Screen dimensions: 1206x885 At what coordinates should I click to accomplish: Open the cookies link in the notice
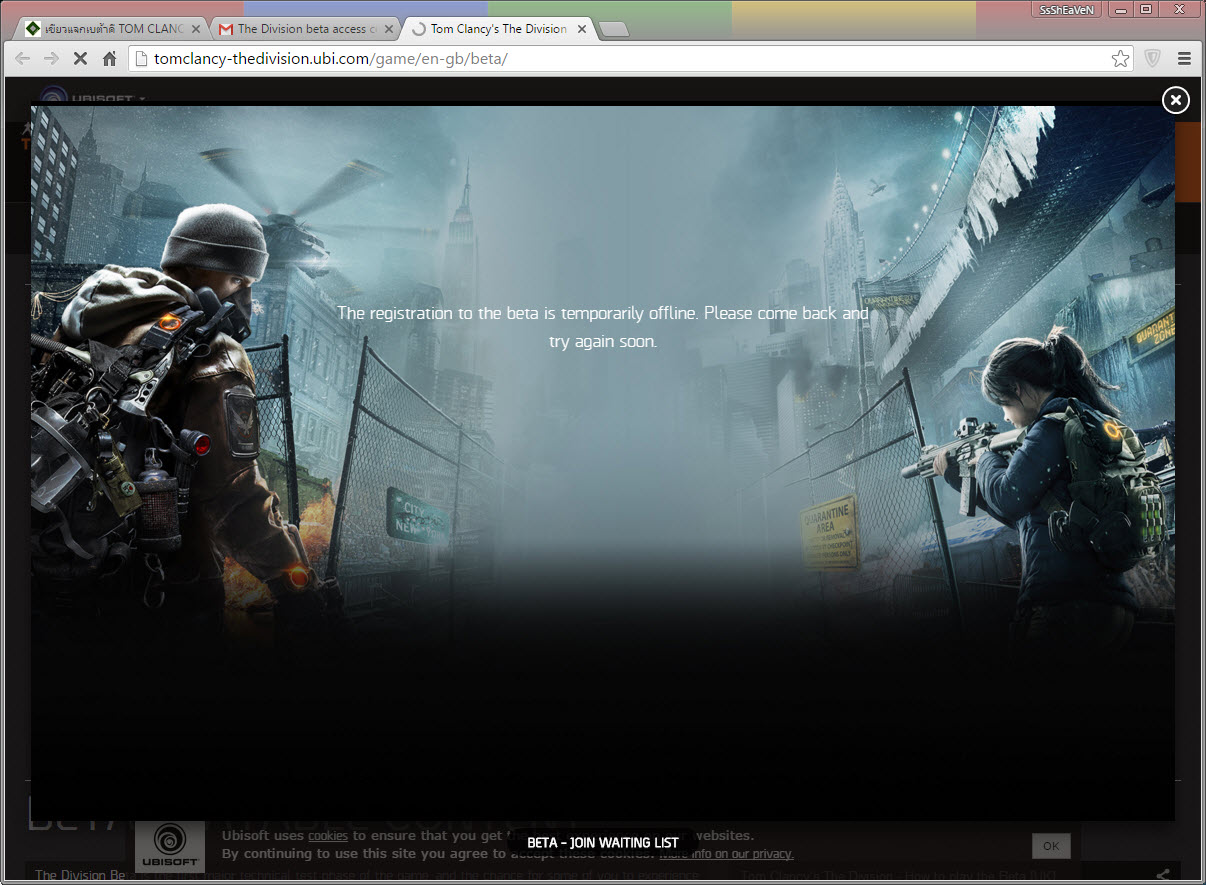[328, 836]
